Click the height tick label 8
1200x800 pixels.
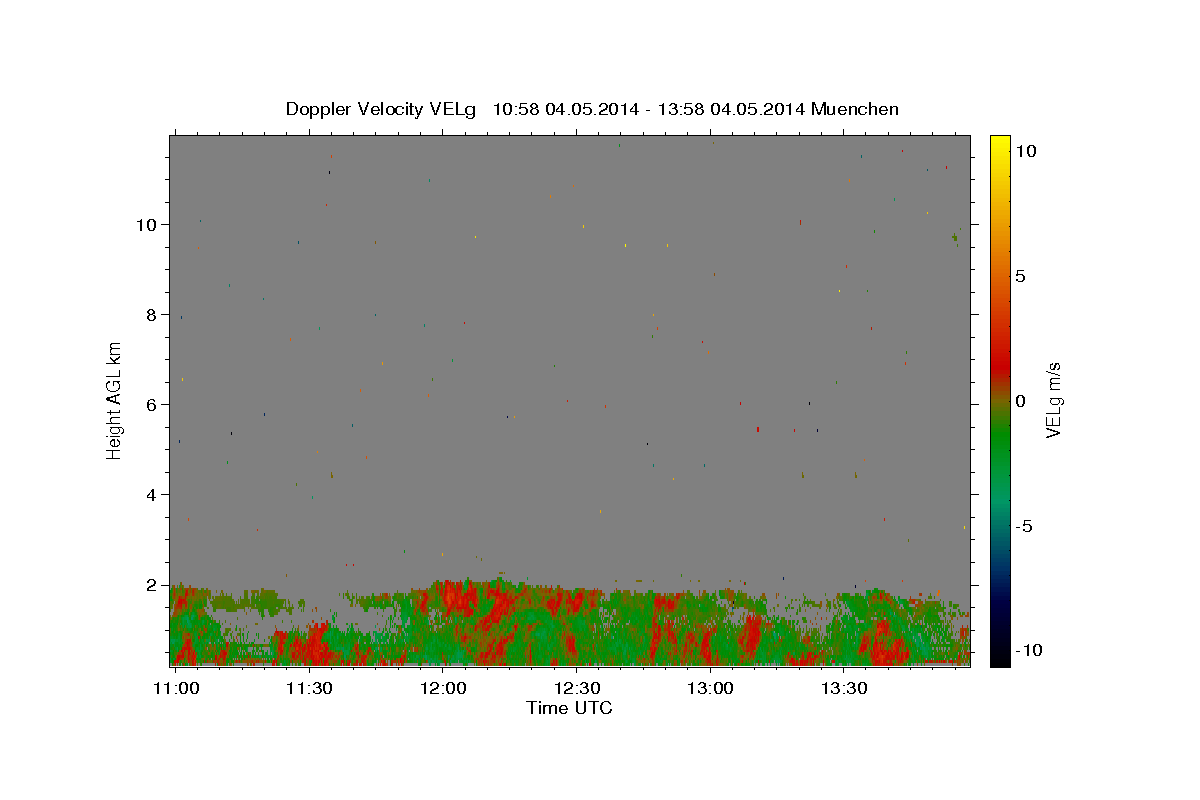pyautogui.click(x=152, y=315)
